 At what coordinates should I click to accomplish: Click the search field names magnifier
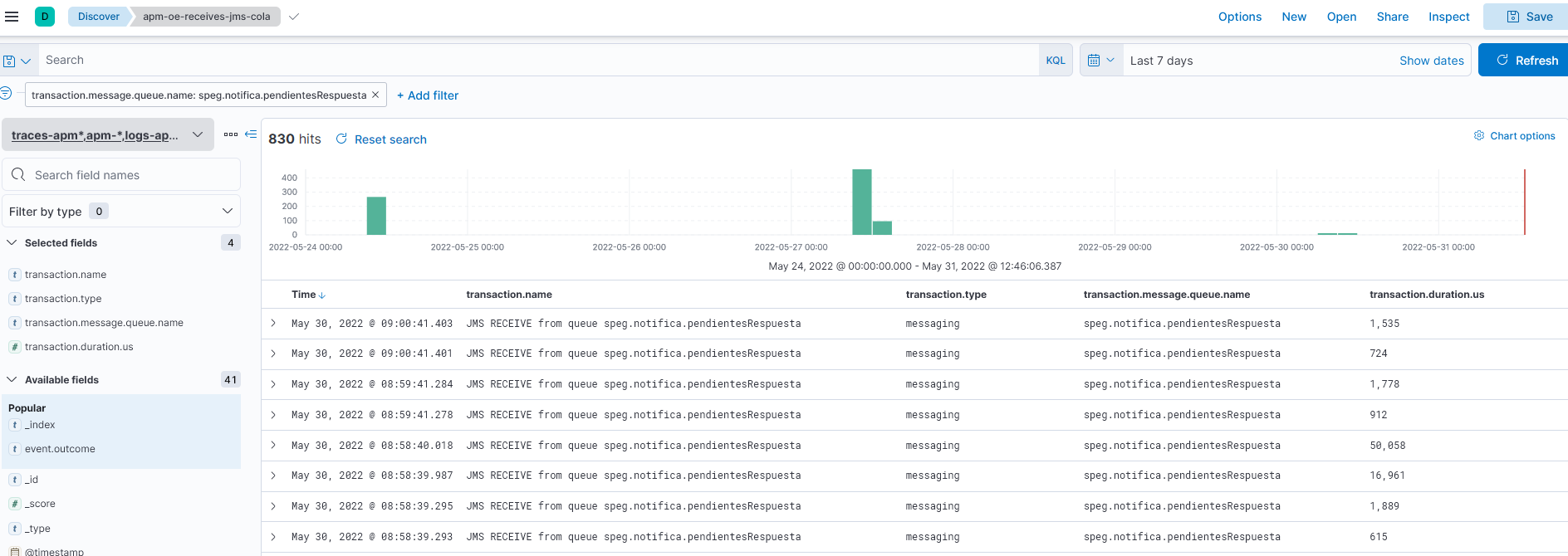(18, 174)
